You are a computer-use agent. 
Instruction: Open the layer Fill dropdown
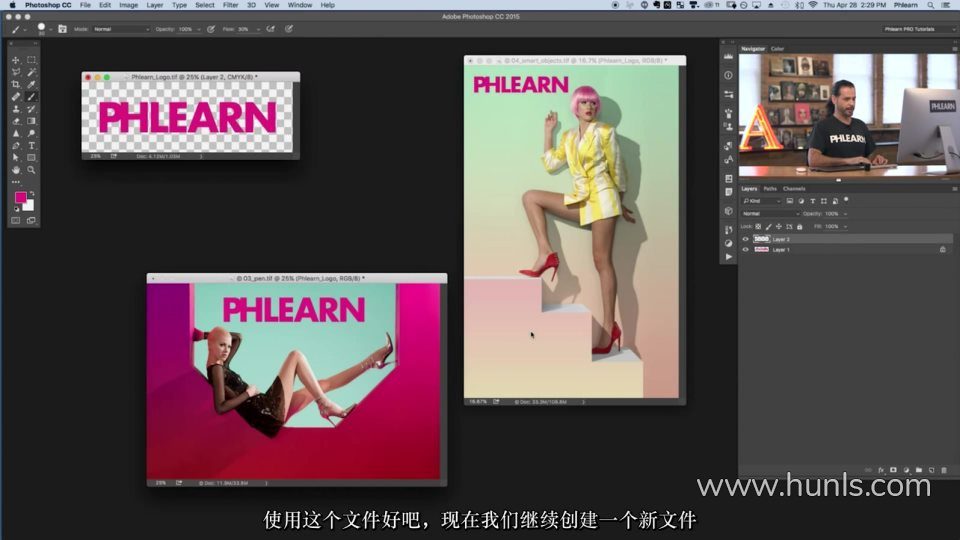pos(846,227)
